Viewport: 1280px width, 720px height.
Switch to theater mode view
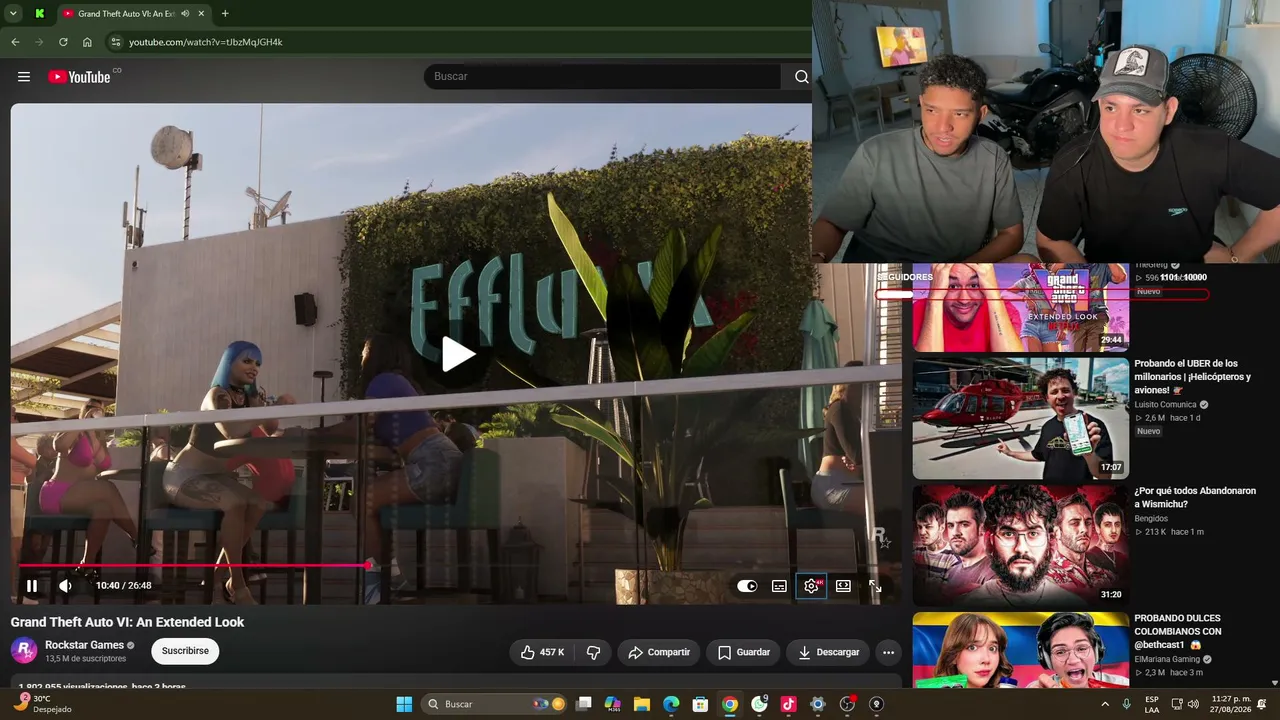(x=843, y=586)
